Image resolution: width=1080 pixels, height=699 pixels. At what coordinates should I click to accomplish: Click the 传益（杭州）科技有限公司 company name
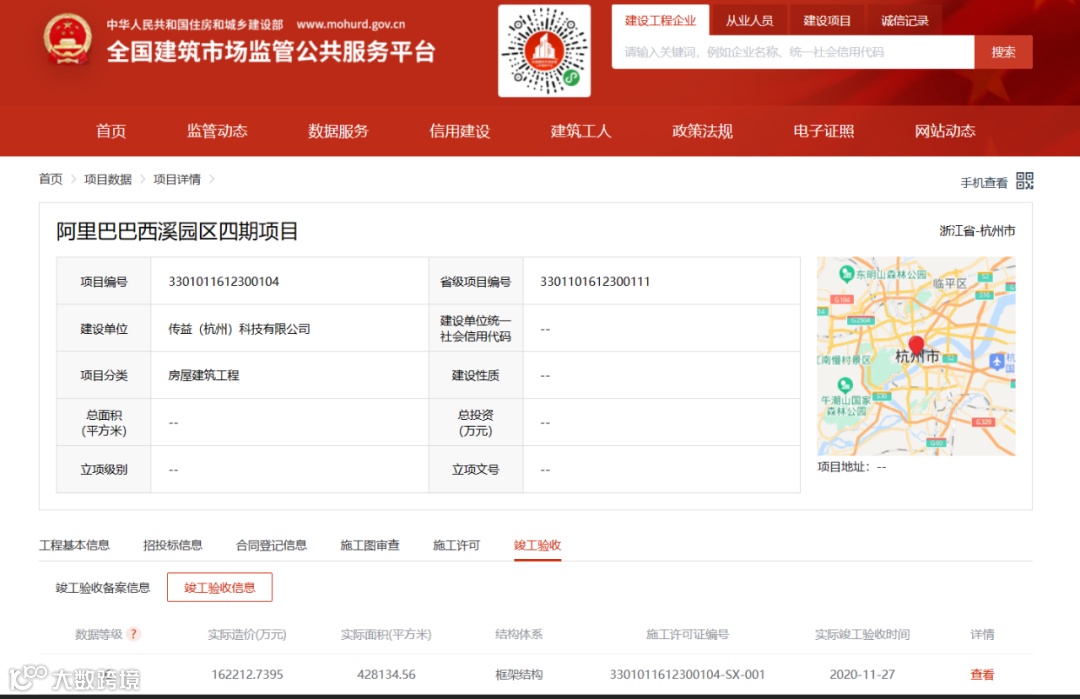(239, 329)
